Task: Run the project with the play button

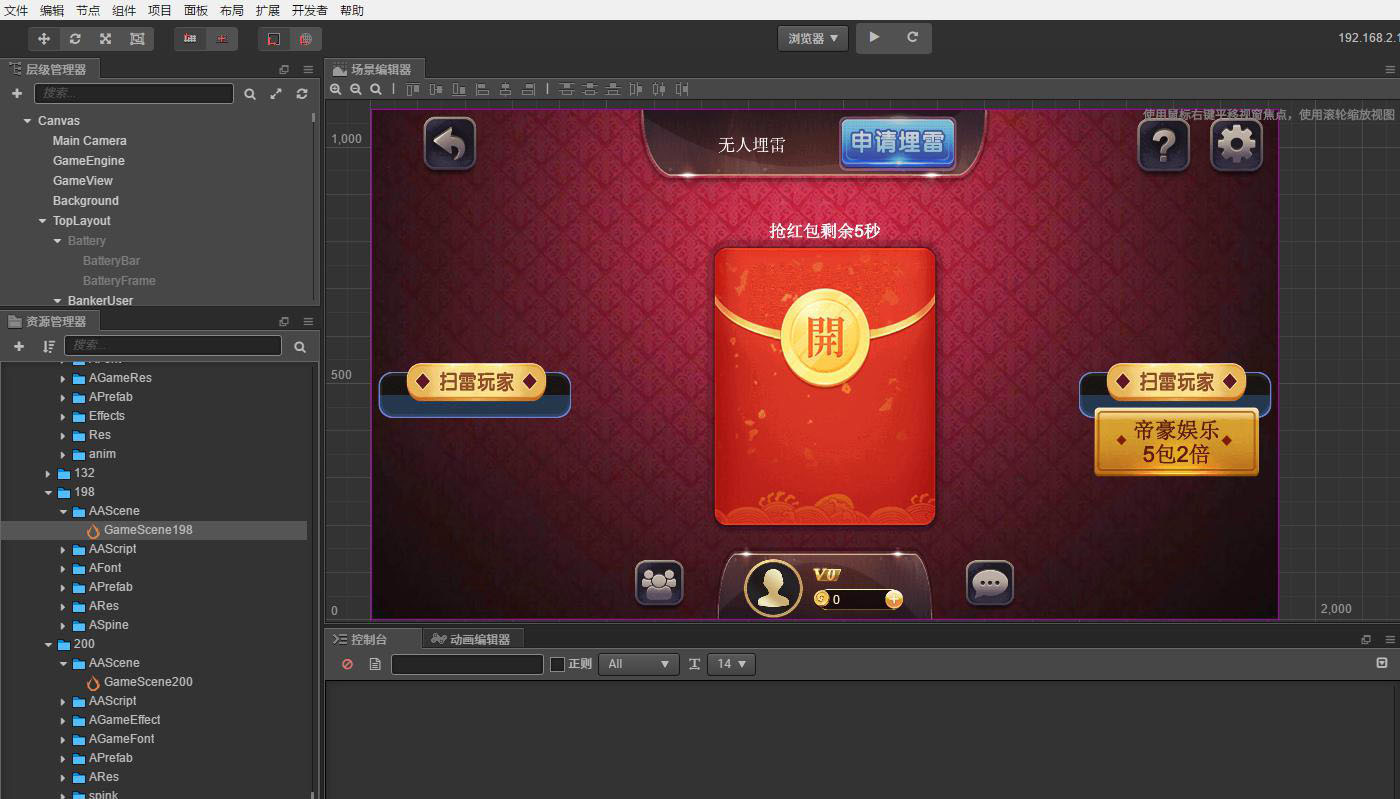Action: tap(871, 38)
